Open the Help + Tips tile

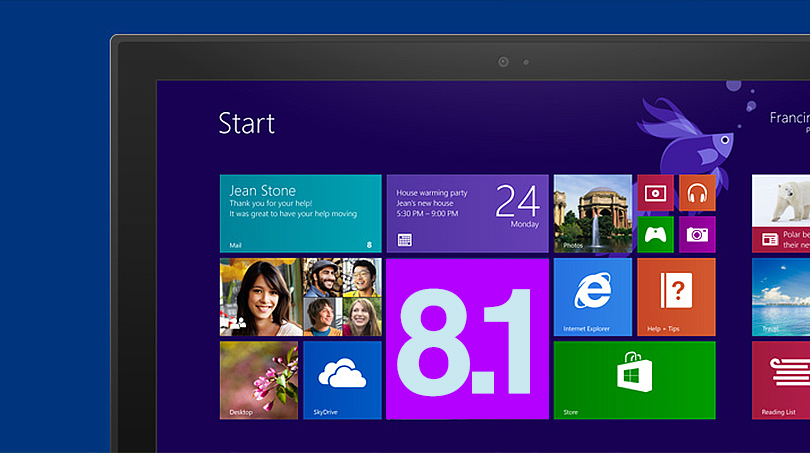(x=676, y=296)
